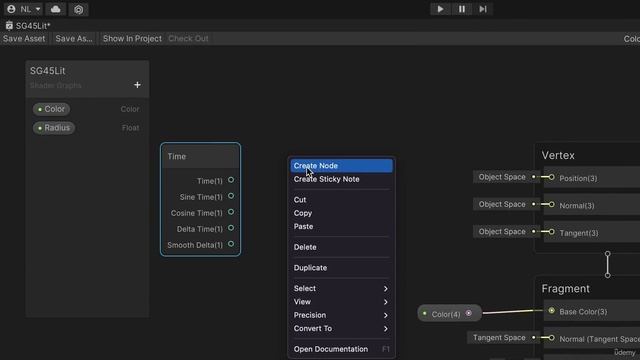Image resolution: width=640 pixels, height=360 pixels.
Task: Click Save Asset
Action: coord(24,39)
